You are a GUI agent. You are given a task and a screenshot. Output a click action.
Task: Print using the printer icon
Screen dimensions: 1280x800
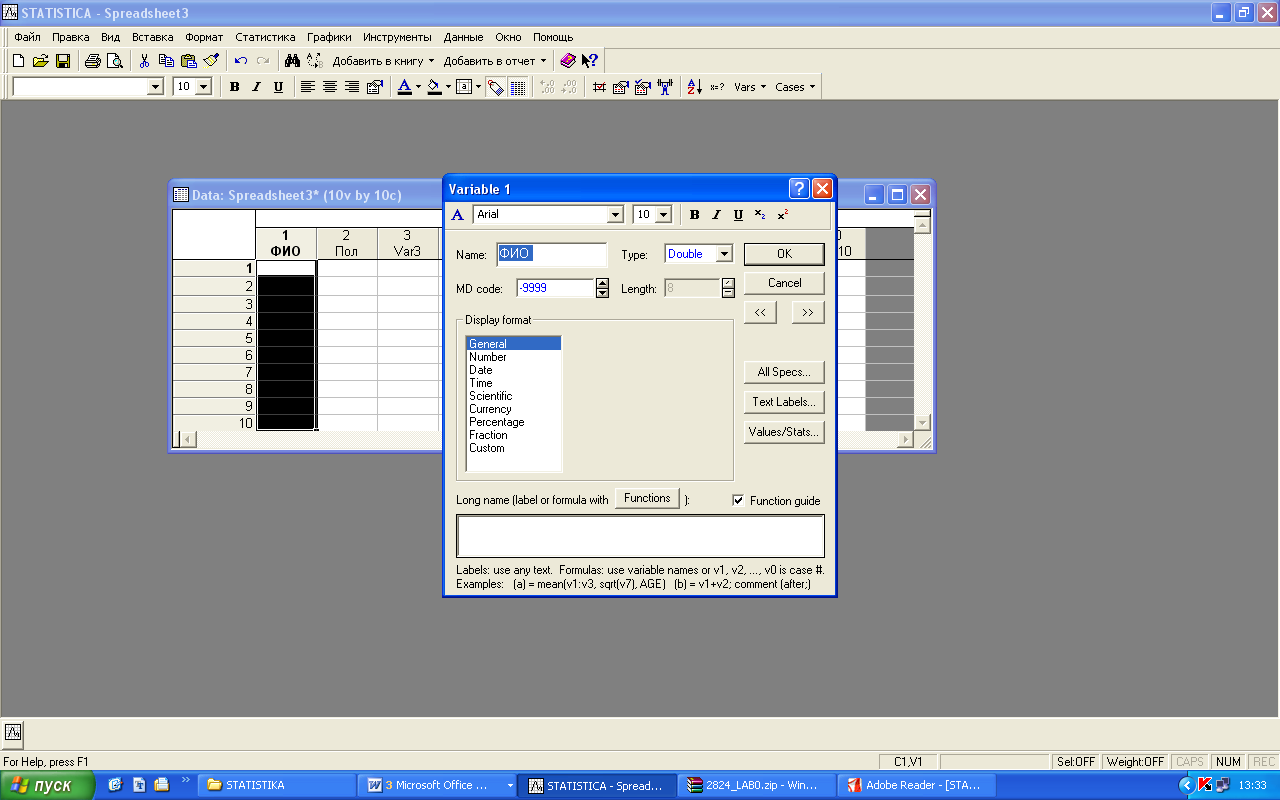click(x=92, y=61)
